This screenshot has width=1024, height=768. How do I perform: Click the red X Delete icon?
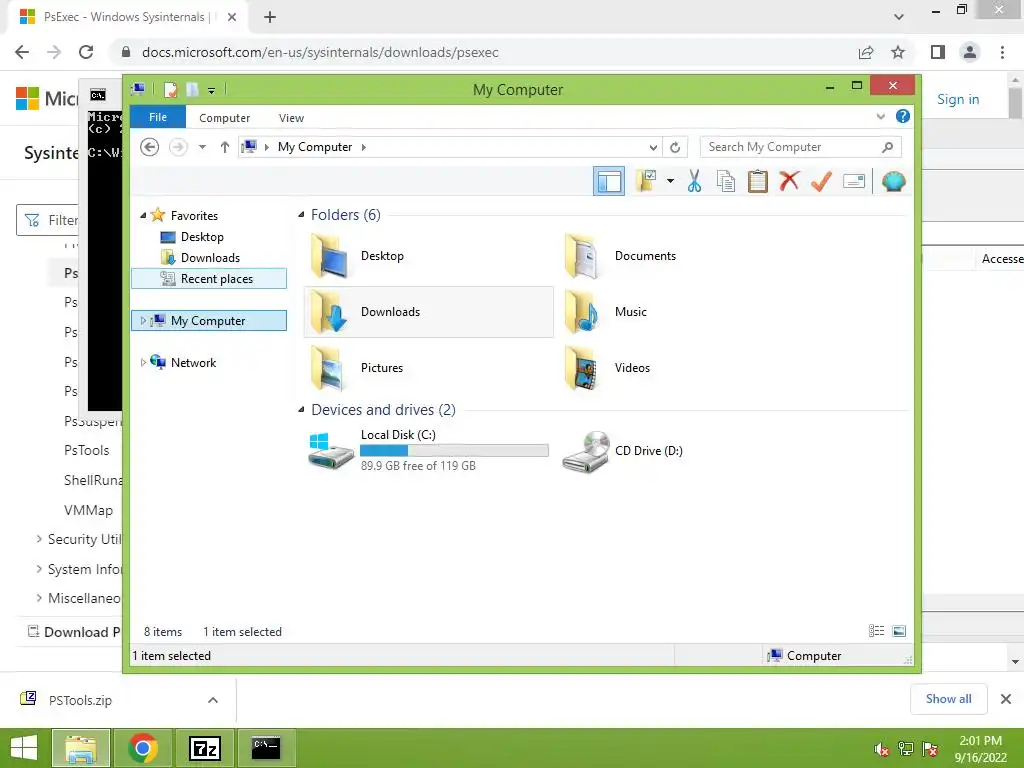(789, 181)
